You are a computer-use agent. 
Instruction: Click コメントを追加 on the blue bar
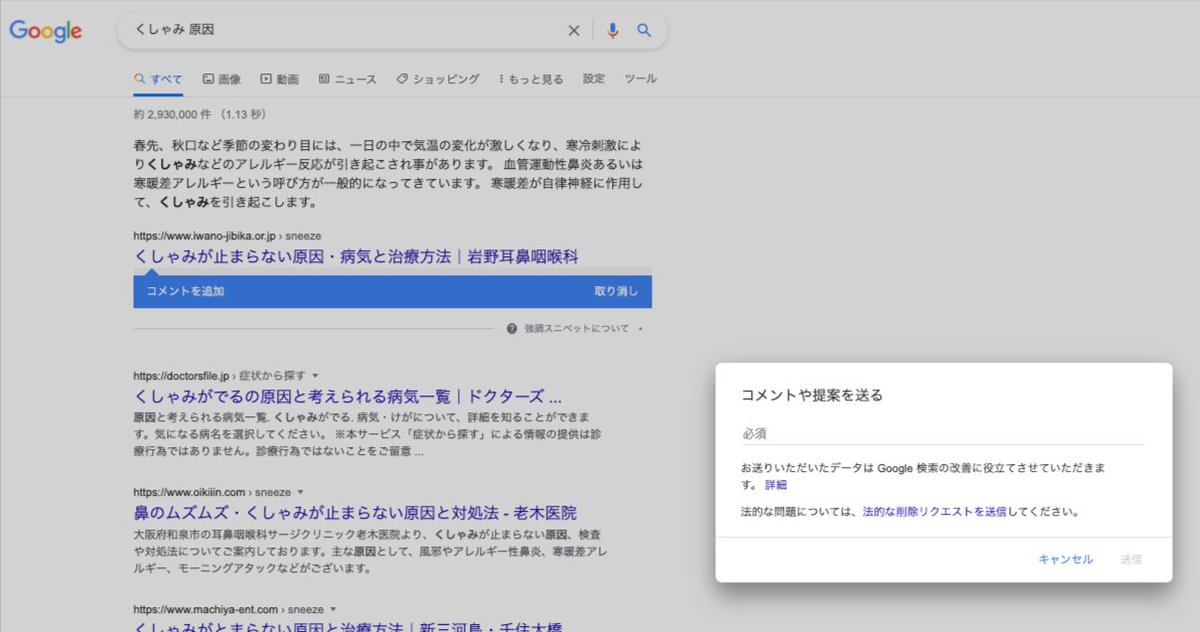coord(185,292)
